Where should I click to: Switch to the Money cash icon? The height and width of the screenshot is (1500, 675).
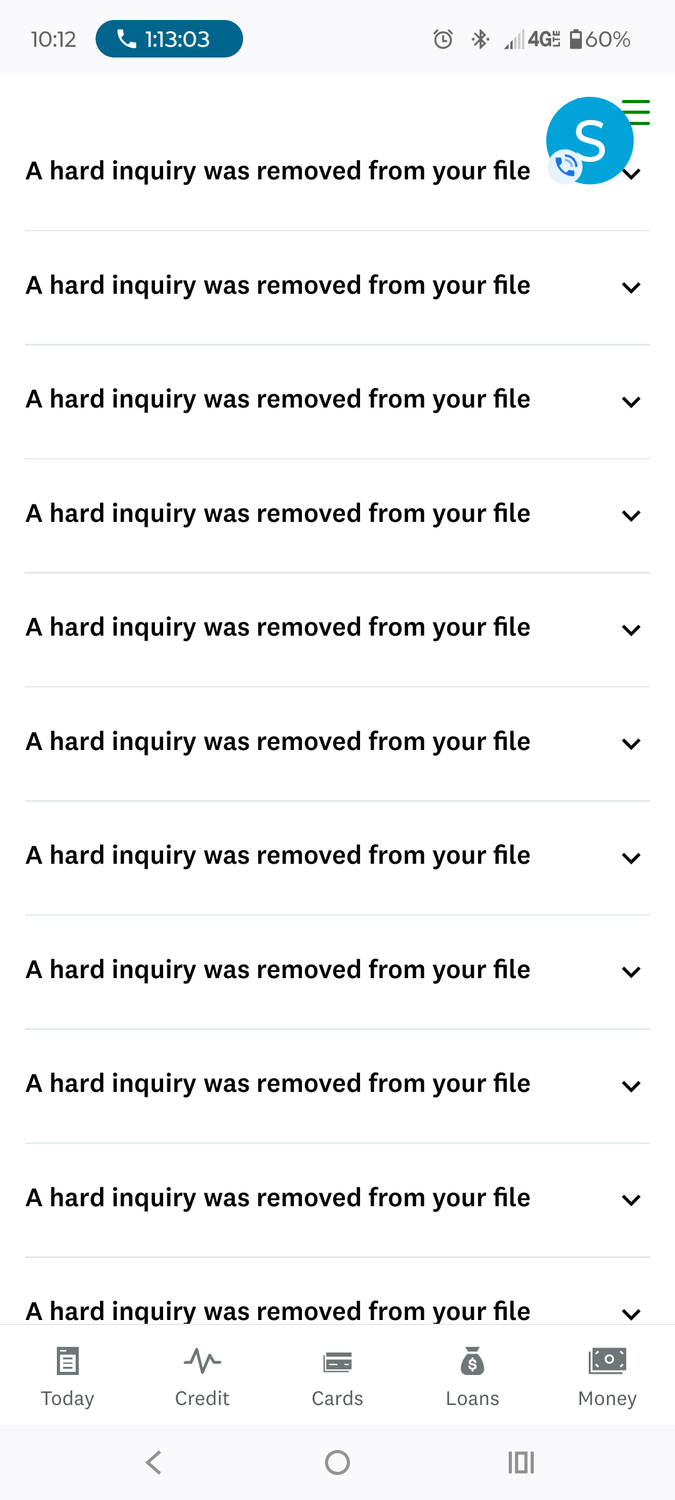point(607,1361)
